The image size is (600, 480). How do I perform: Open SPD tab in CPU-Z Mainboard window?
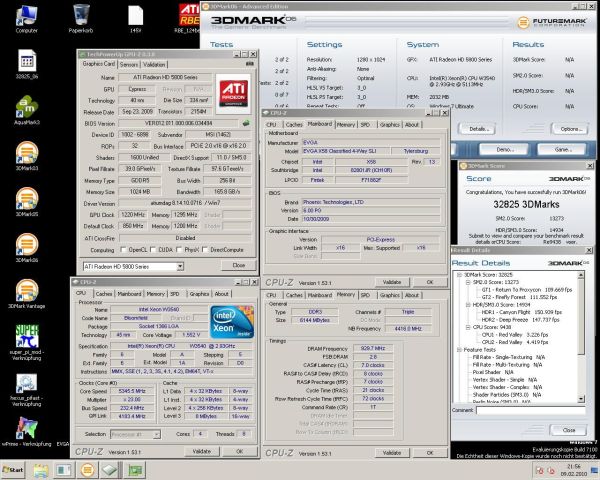(365, 125)
